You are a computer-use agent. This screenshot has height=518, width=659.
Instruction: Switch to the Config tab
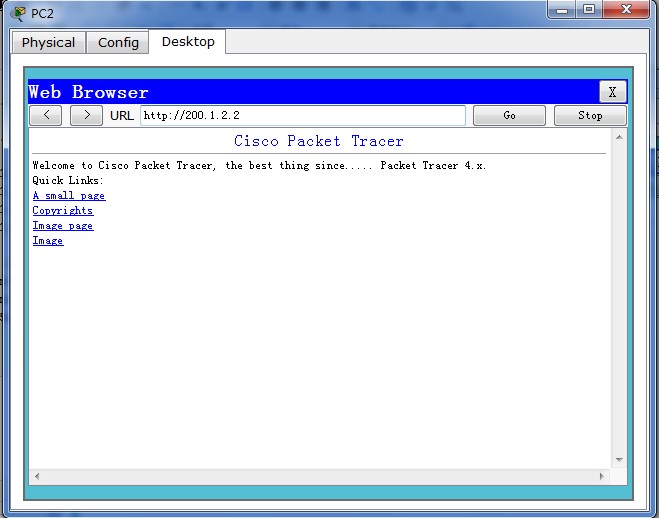point(118,42)
